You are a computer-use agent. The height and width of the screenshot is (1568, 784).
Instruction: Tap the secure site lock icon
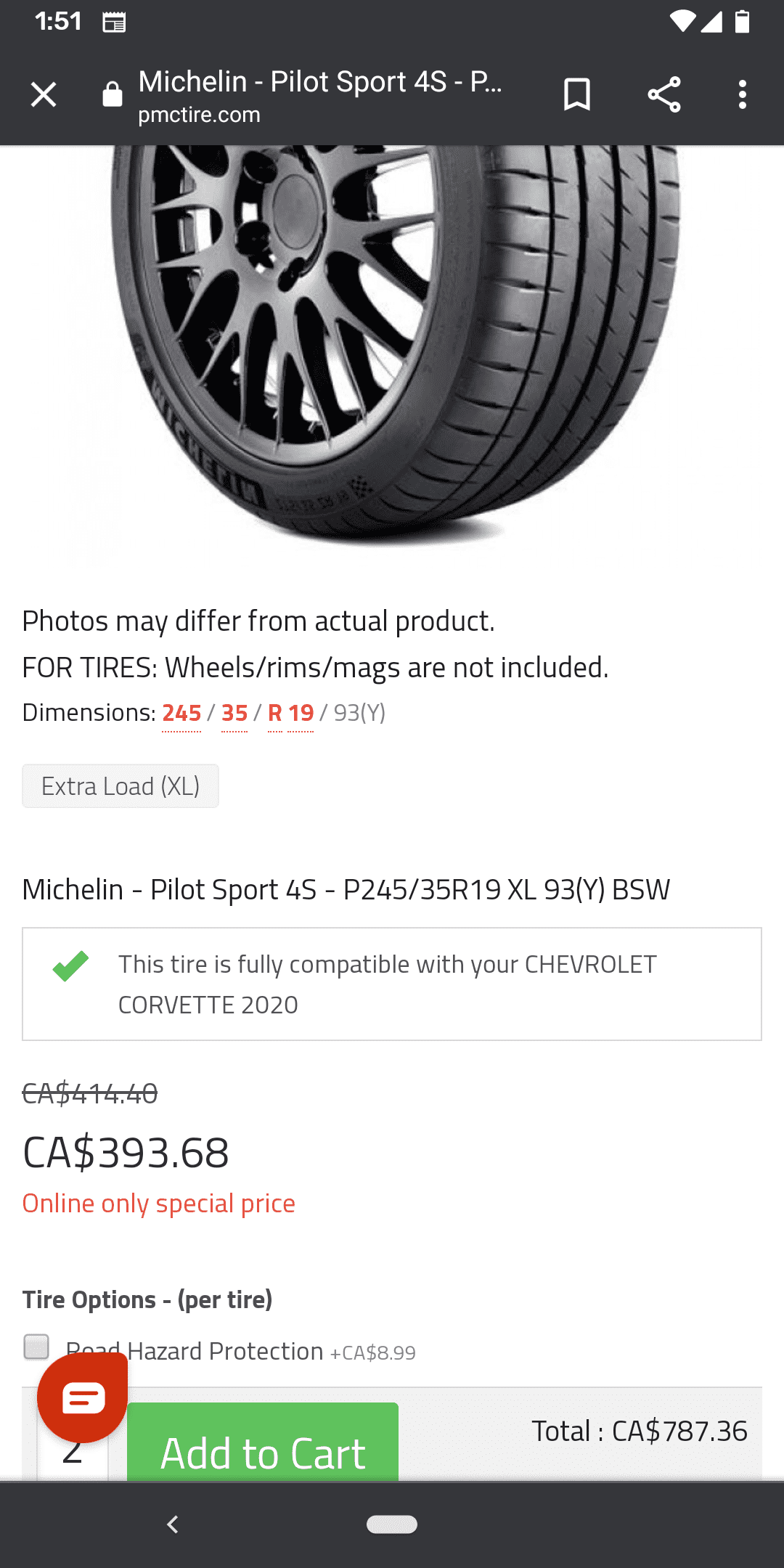113,94
